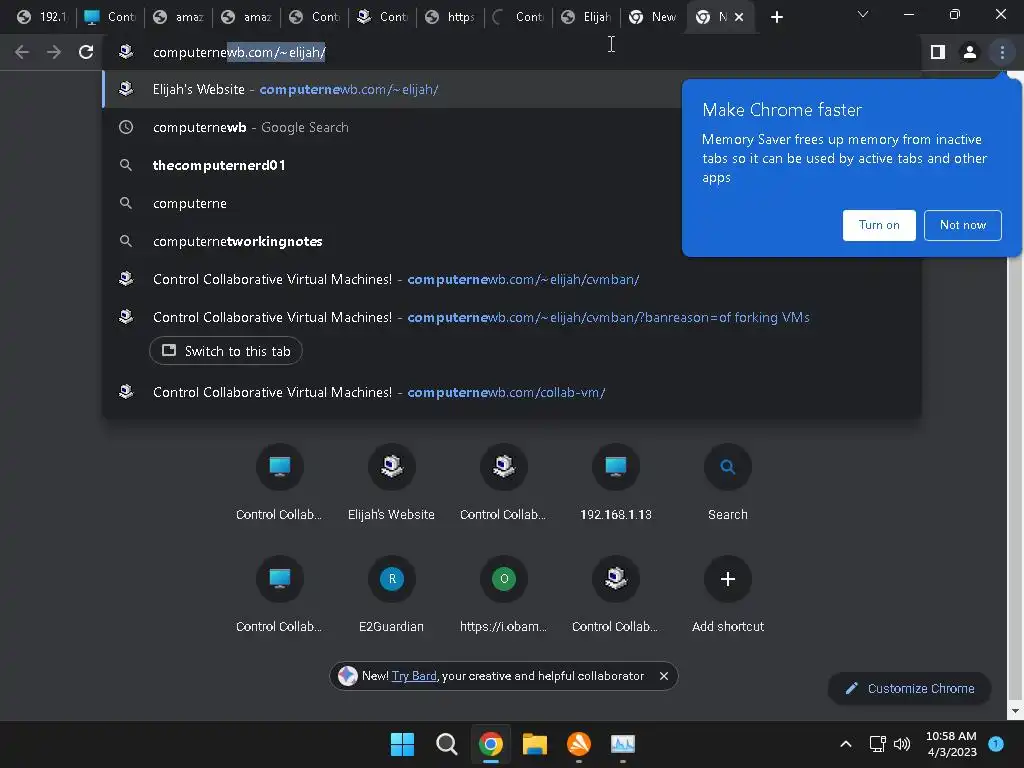
Task: Click Turn on for Memory Saver
Action: (879, 225)
